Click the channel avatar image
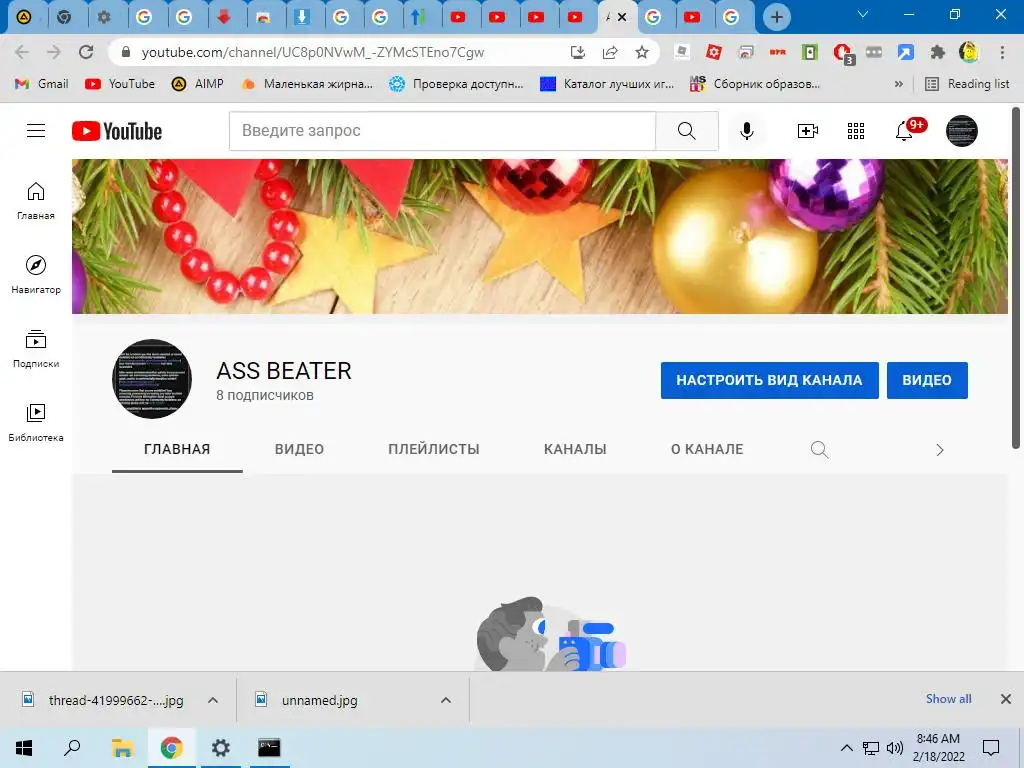1024x768 pixels. click(152, 379)
